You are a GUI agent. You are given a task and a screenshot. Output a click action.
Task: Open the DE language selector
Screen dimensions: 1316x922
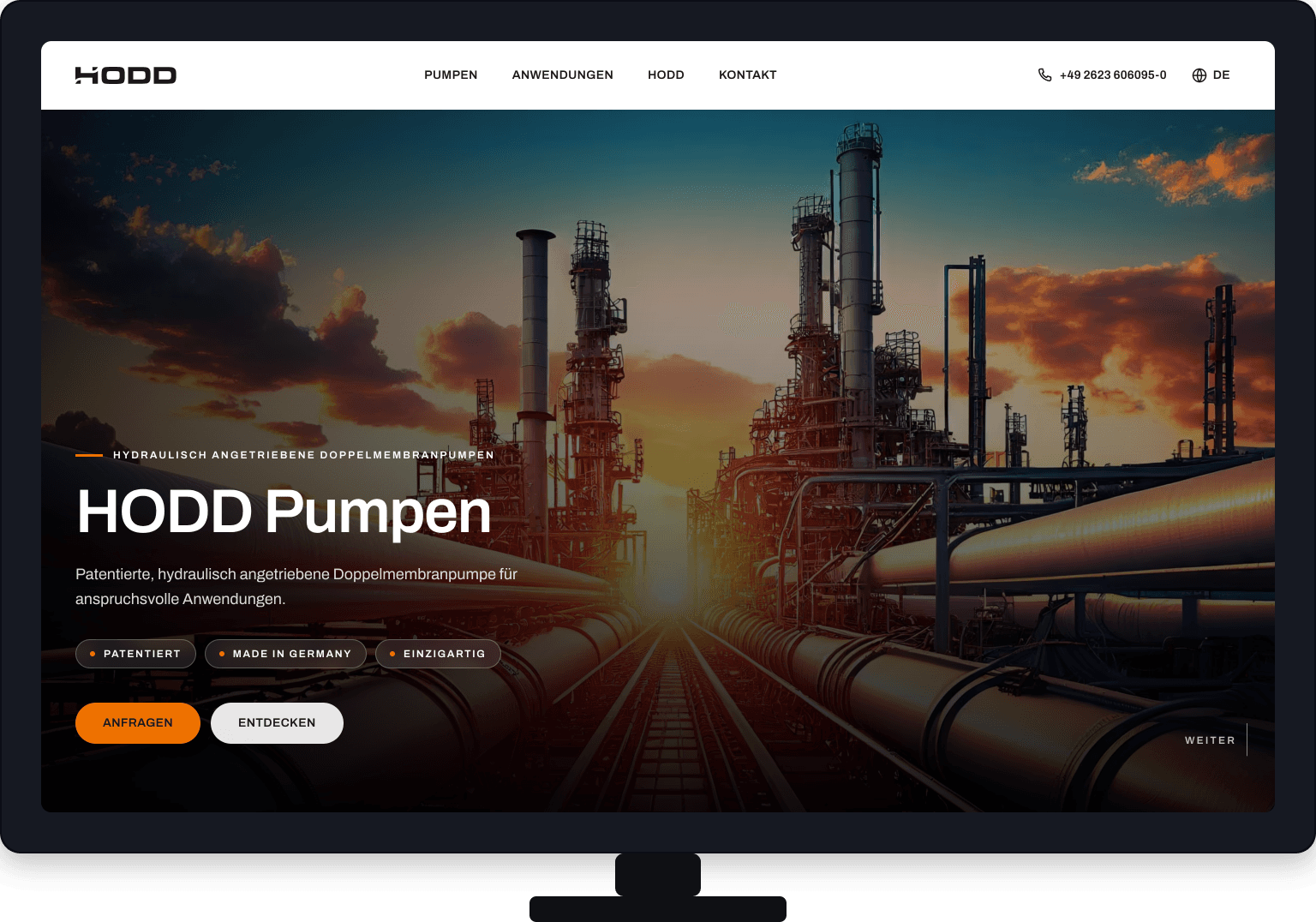click(1211, 75)
